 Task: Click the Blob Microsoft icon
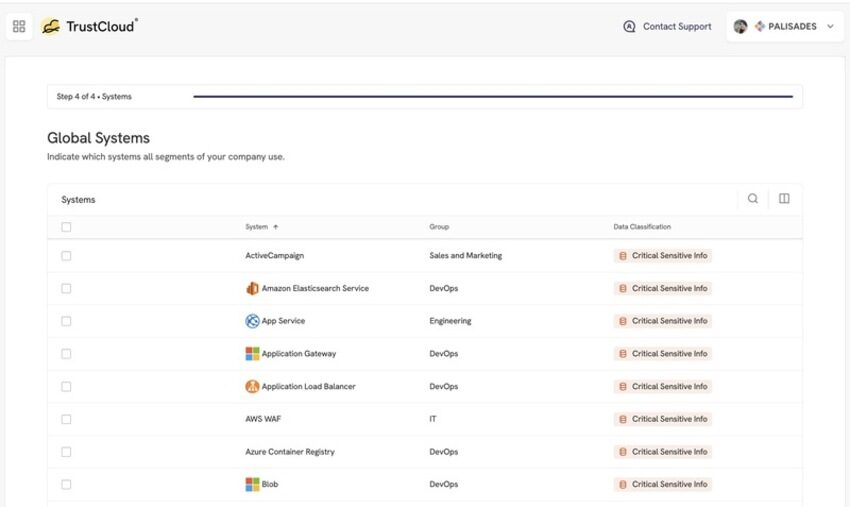pyautogui.click(x=252, y=484)
